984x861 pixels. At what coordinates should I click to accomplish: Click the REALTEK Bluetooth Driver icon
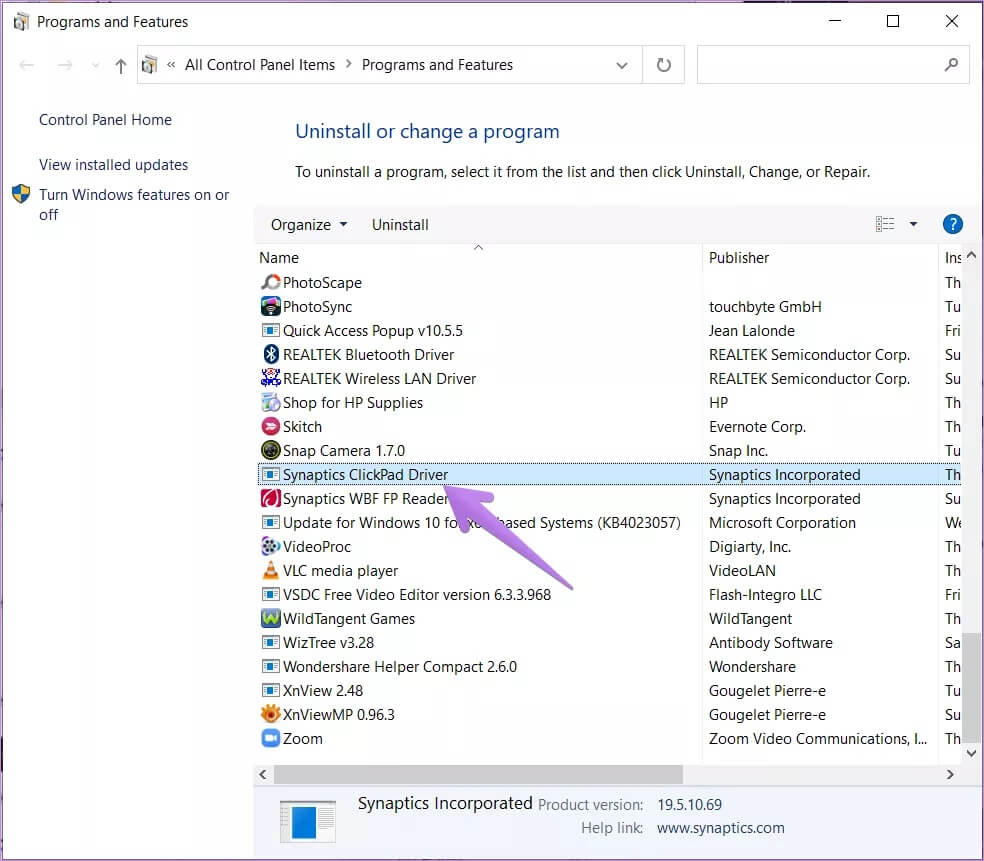click(x=270, y=354)
